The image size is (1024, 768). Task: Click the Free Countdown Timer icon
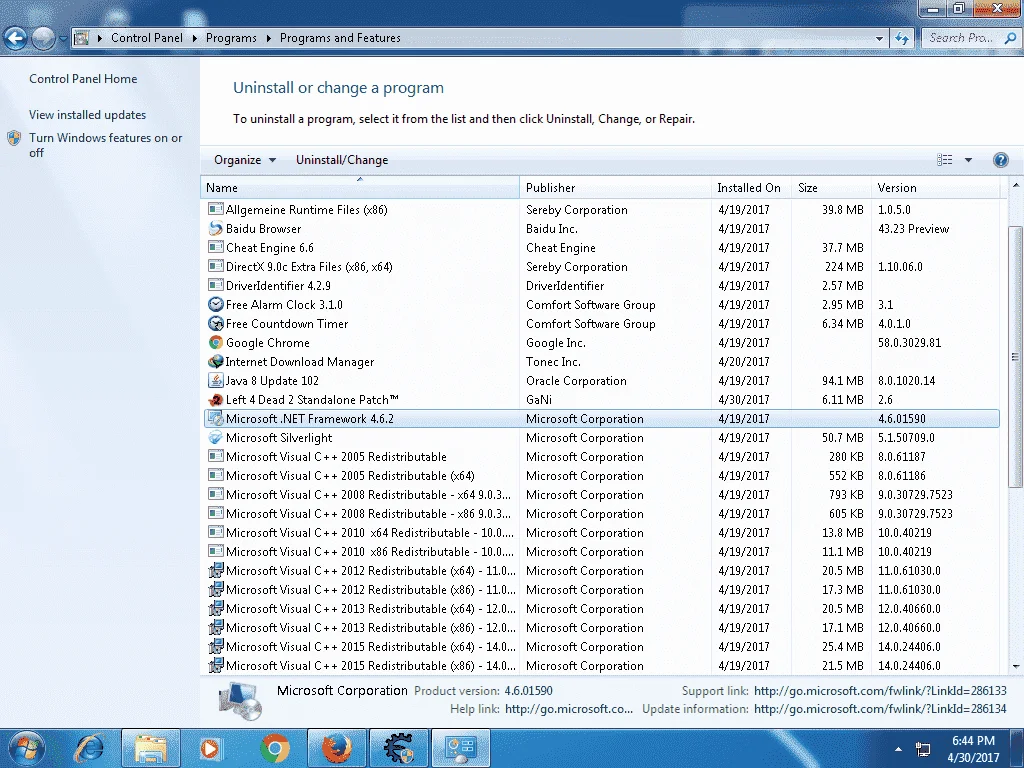216,323
